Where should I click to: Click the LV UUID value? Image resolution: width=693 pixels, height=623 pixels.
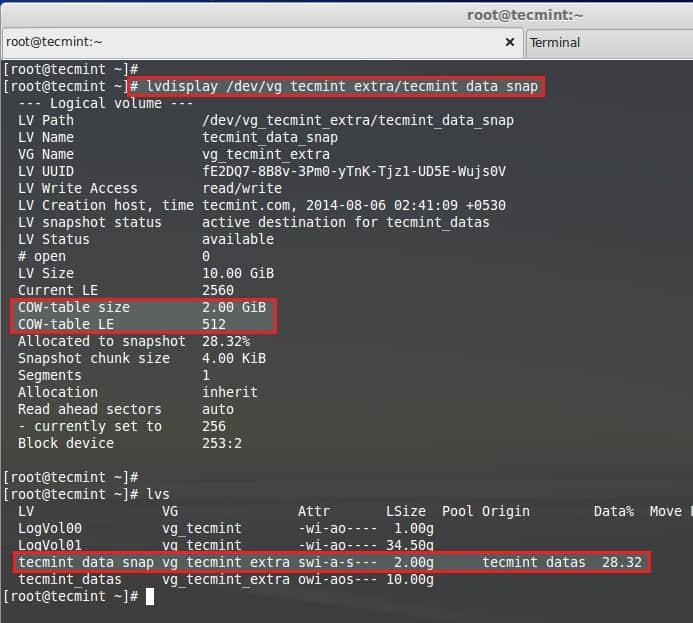pos(353,171)
